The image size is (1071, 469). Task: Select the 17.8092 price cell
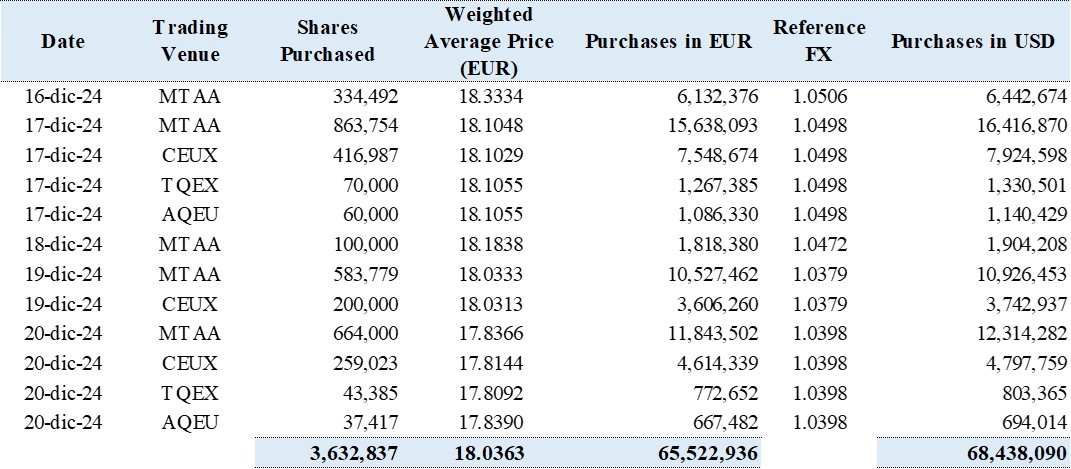pyautogui.click(x=491, y=393)
